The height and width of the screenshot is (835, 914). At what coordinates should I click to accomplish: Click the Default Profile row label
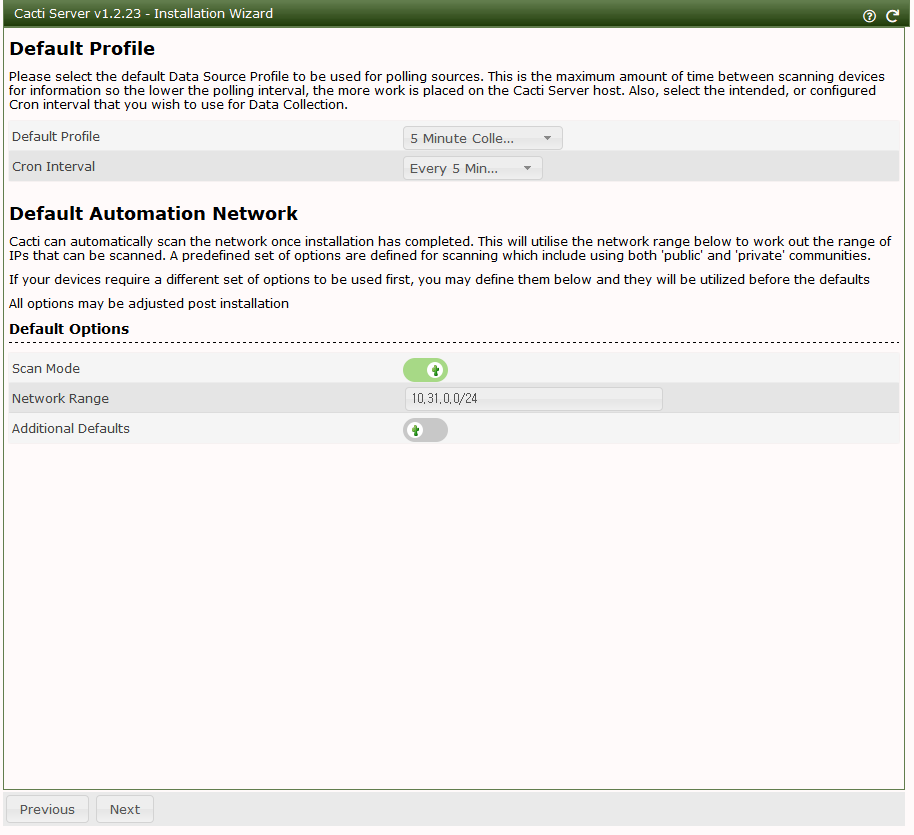point(56,136)
